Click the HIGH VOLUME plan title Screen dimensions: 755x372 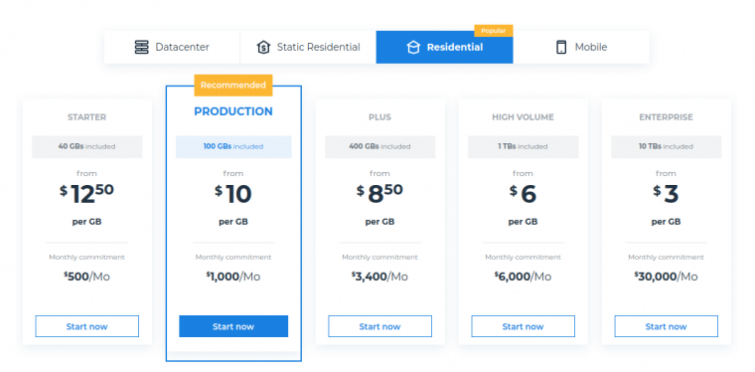point(523,117)
